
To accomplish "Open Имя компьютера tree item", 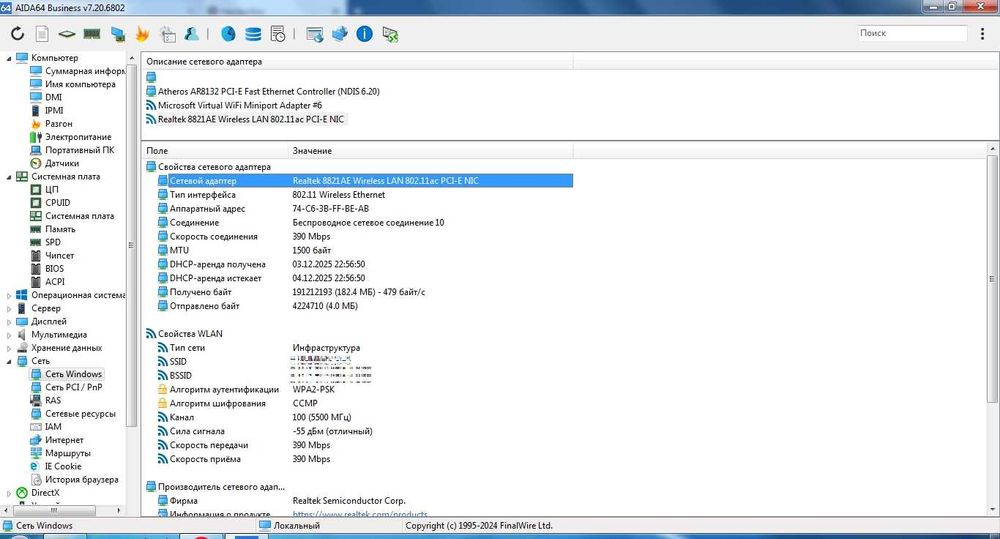I will (x=80, y=84).
